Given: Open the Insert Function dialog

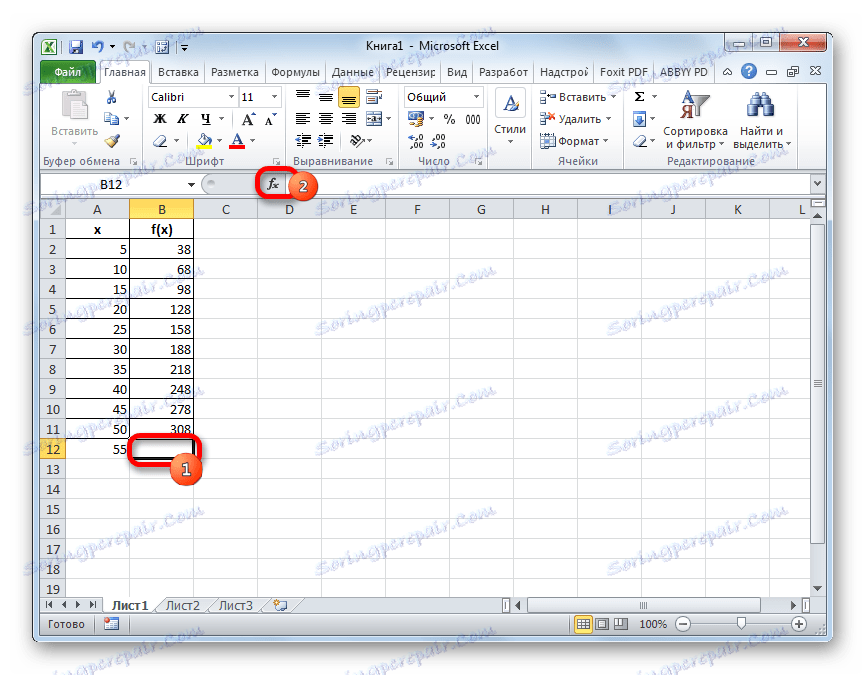Looking at the screenshot, I should tap(273, 185).
